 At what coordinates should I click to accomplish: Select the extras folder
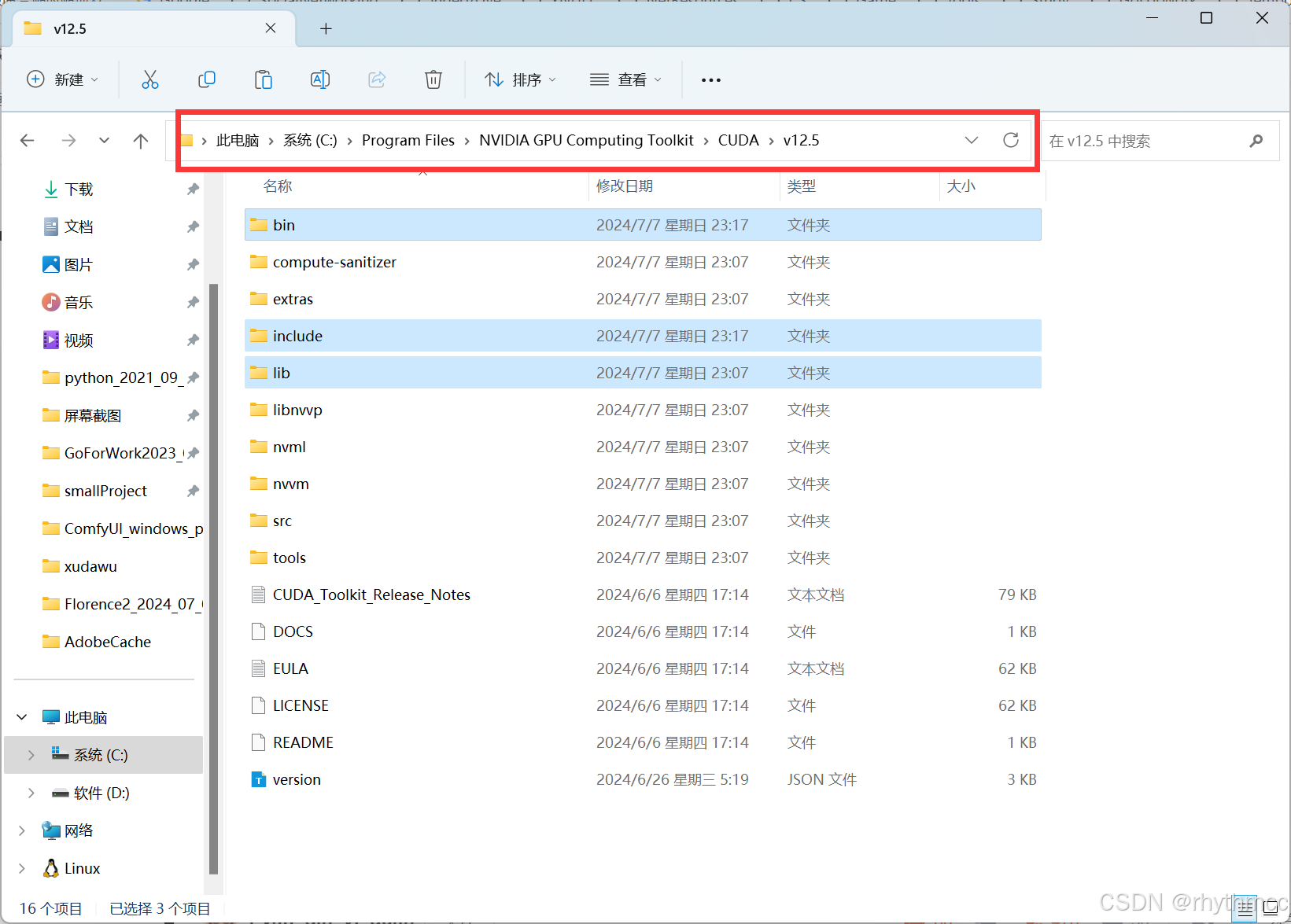(643, 299)
